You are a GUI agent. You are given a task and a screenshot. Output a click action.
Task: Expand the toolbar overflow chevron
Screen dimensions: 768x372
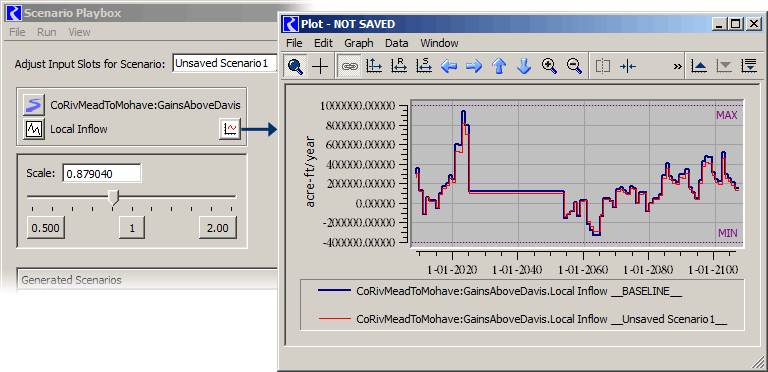point(678,66)
